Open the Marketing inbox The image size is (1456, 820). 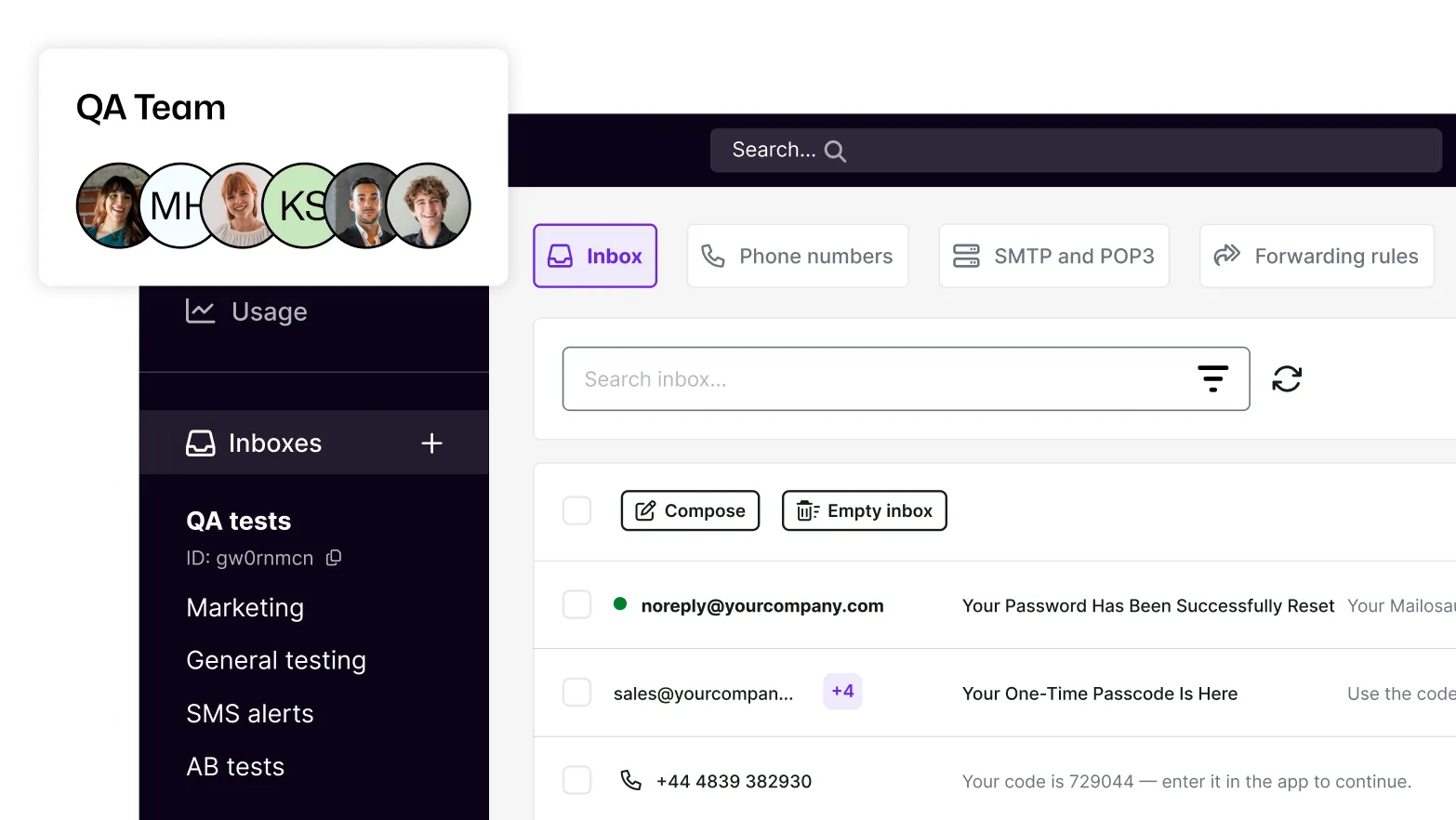pyautogui.click(x=245, y=607)
